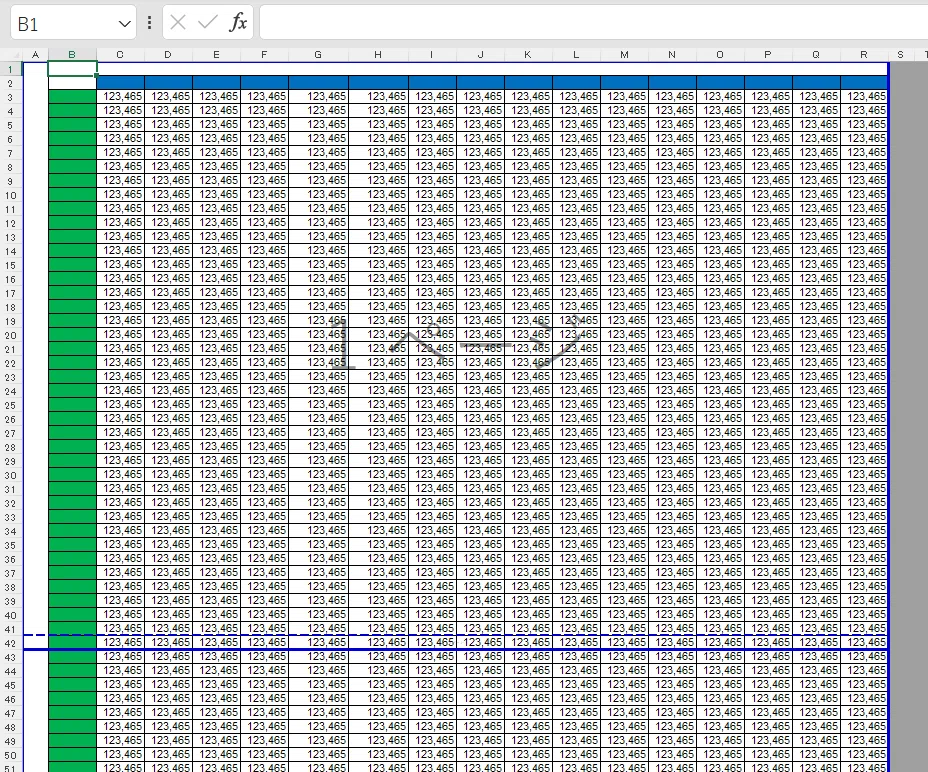
Task: Click cell R3 containing 123,465
Action: point(863,96)
